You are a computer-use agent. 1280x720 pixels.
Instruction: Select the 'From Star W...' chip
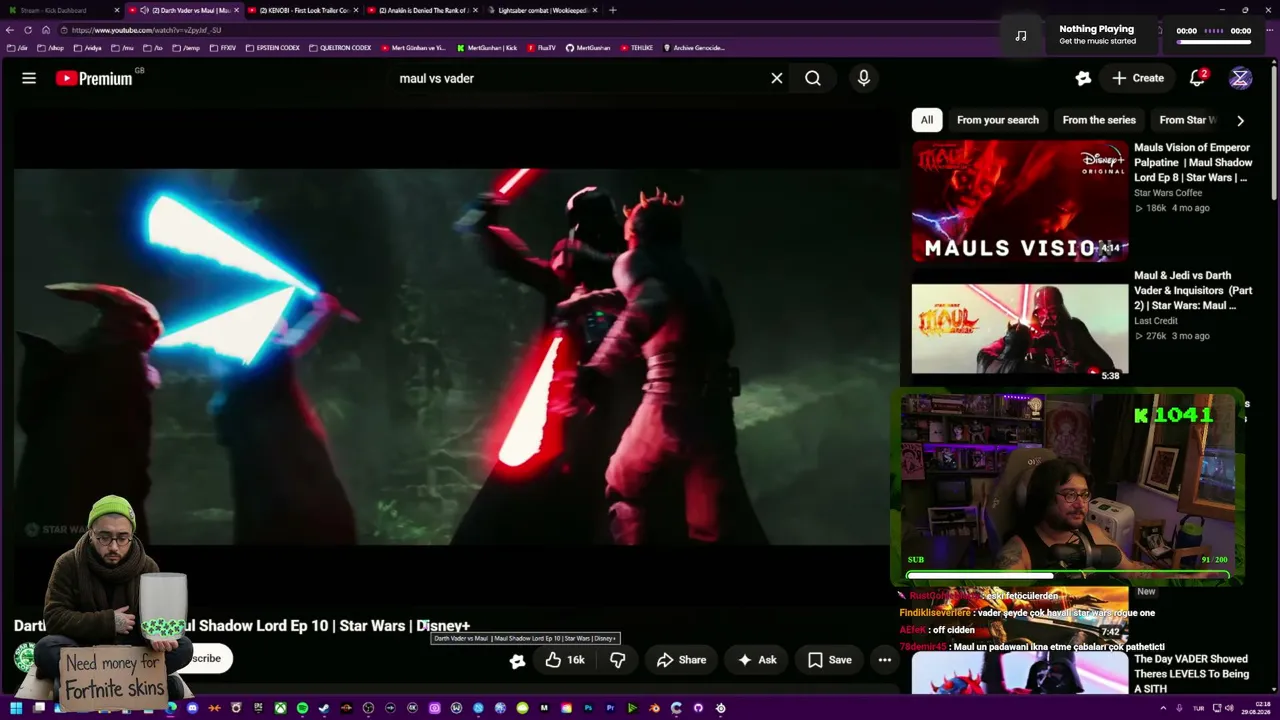click(1188, 120)
